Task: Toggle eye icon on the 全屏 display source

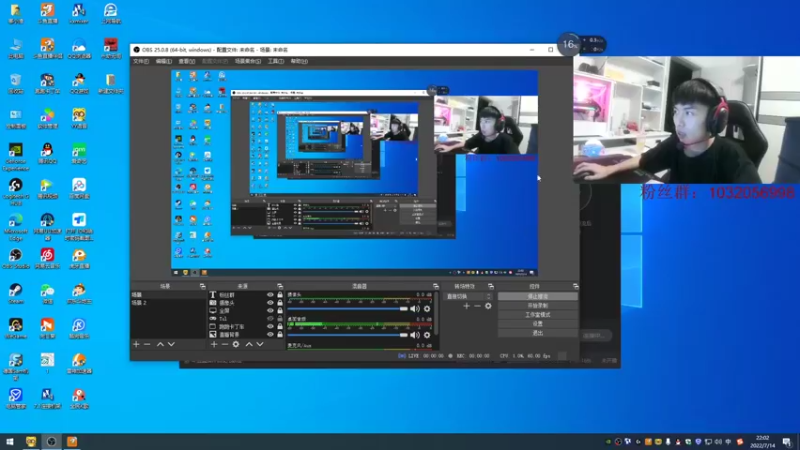Action: (x=270, y=311)
